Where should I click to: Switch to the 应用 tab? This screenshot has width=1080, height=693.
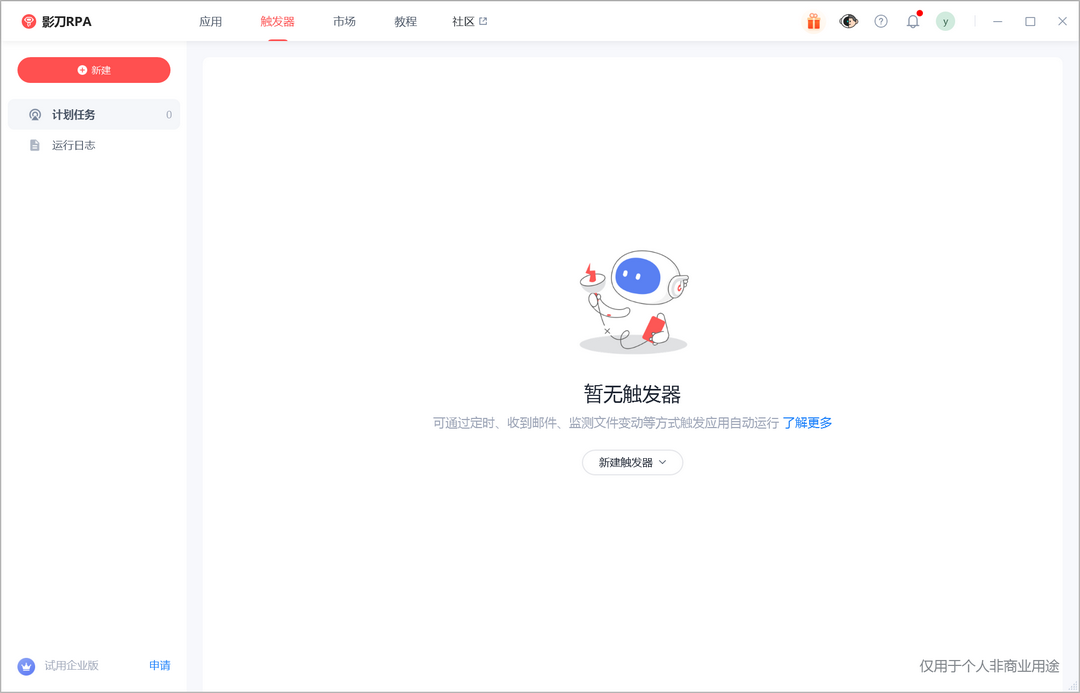tap(211, 20)
